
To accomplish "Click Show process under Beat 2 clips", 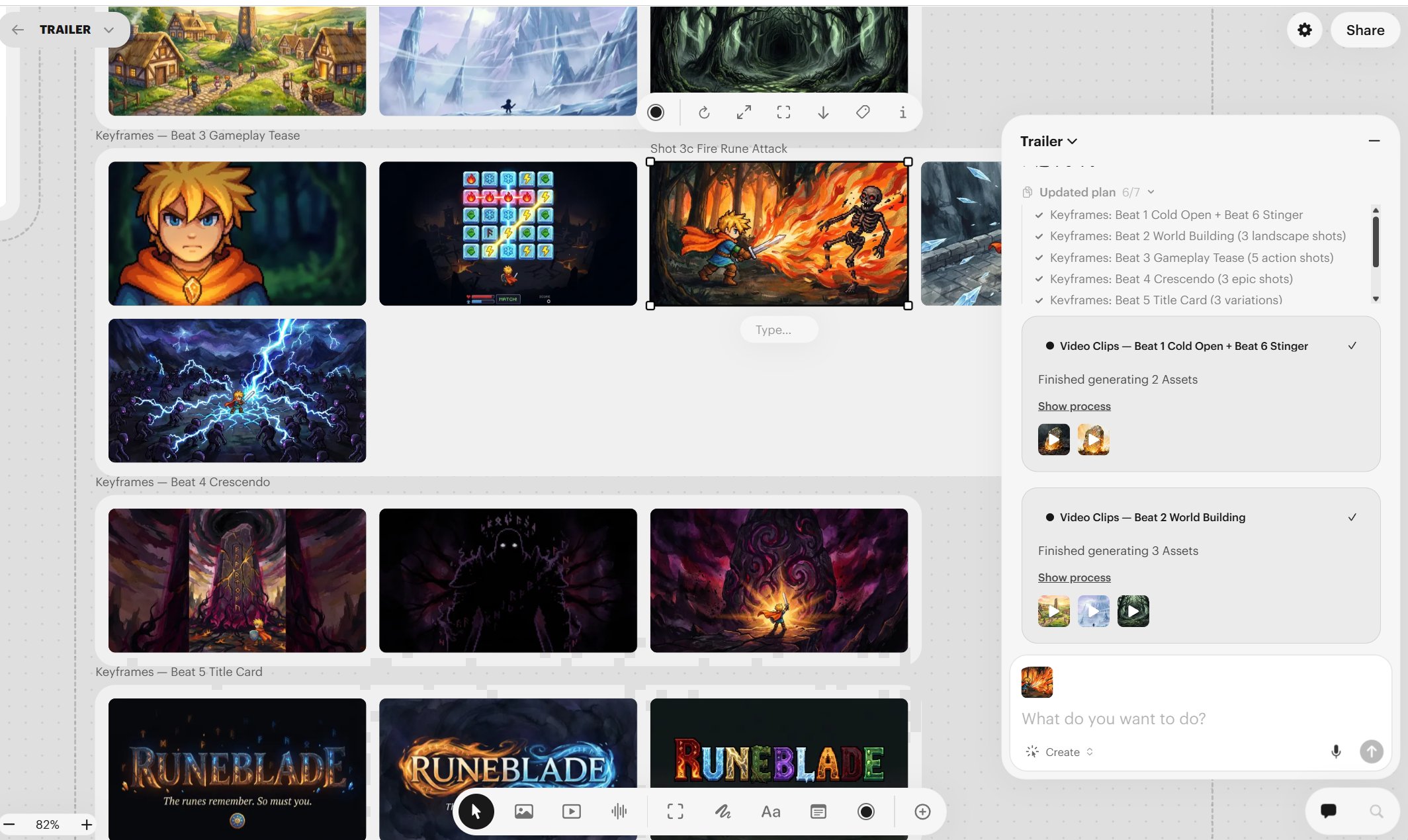I will pos(1074,577).
